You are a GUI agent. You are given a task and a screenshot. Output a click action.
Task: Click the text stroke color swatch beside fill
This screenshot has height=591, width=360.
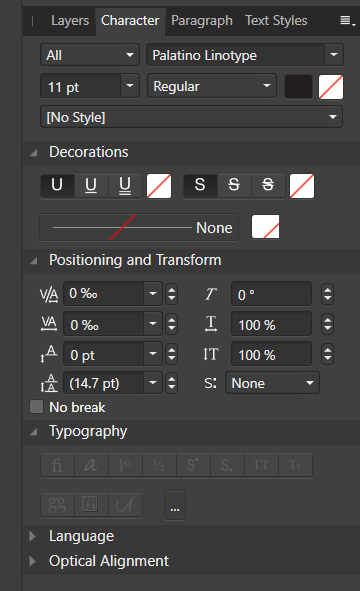point(331,87)
